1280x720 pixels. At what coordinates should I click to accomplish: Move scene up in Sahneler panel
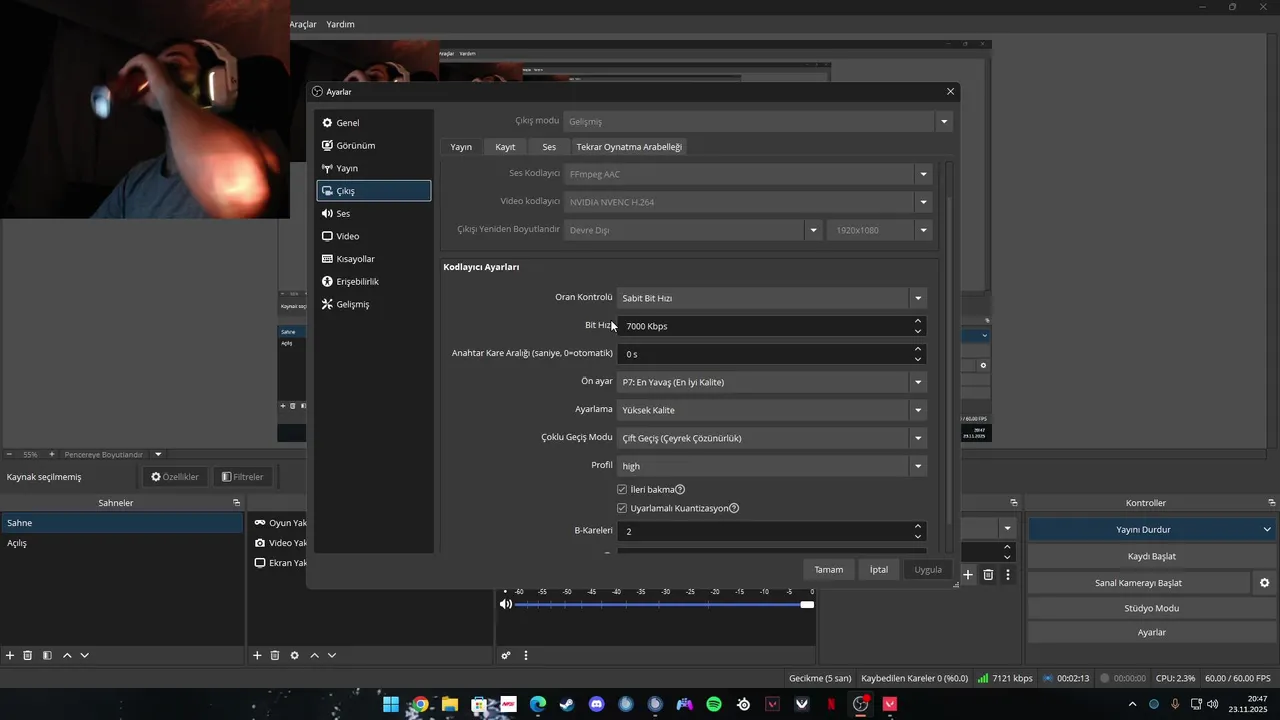tap(67, 655)
